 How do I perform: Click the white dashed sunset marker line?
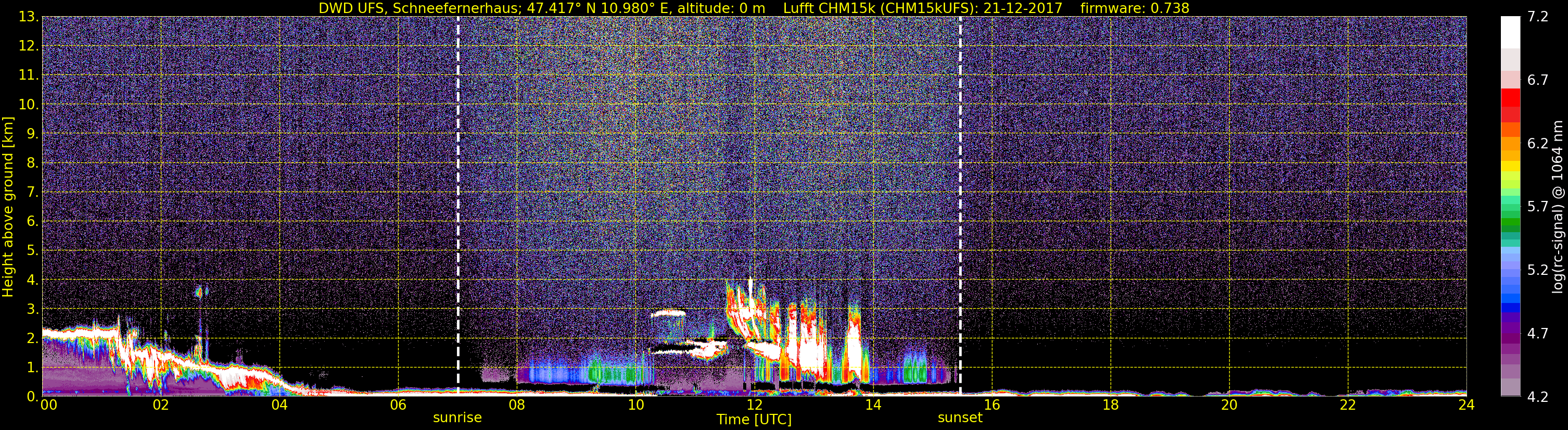click(960, 206)
